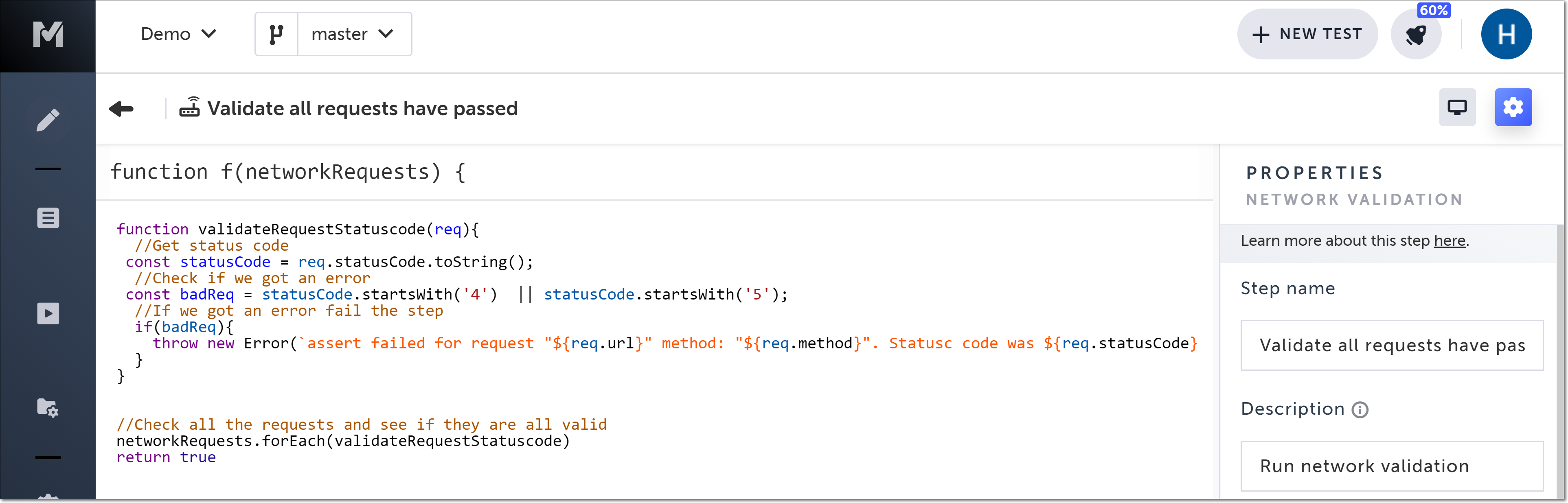Open the folder settings sidebar icon
This screenshot has width=1568, height=503.
click(48, 407)
